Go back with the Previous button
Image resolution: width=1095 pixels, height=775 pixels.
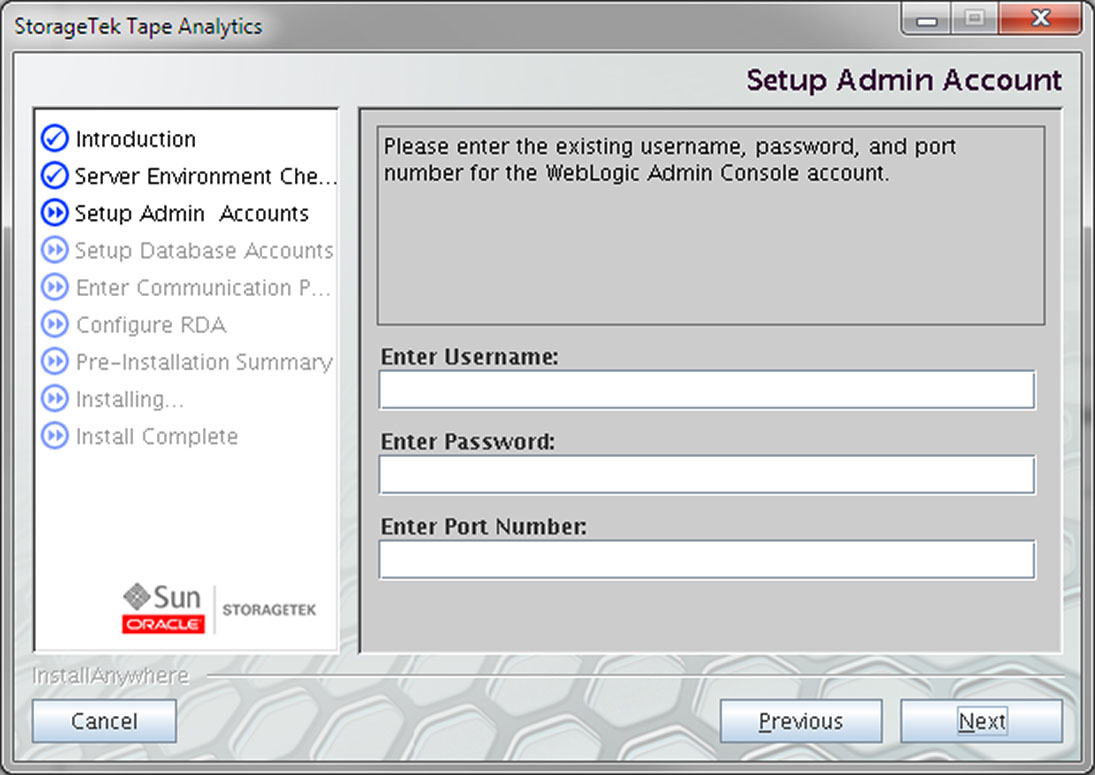(801, 721)
